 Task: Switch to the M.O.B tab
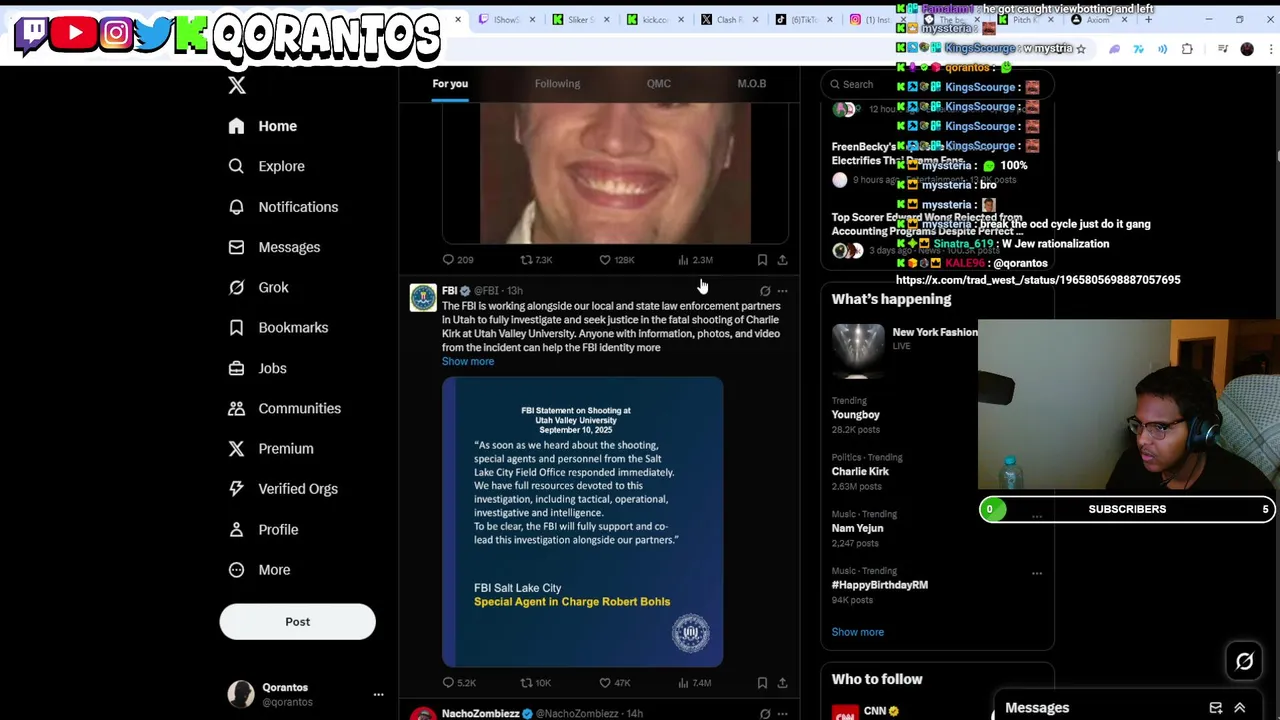[752, 84]
